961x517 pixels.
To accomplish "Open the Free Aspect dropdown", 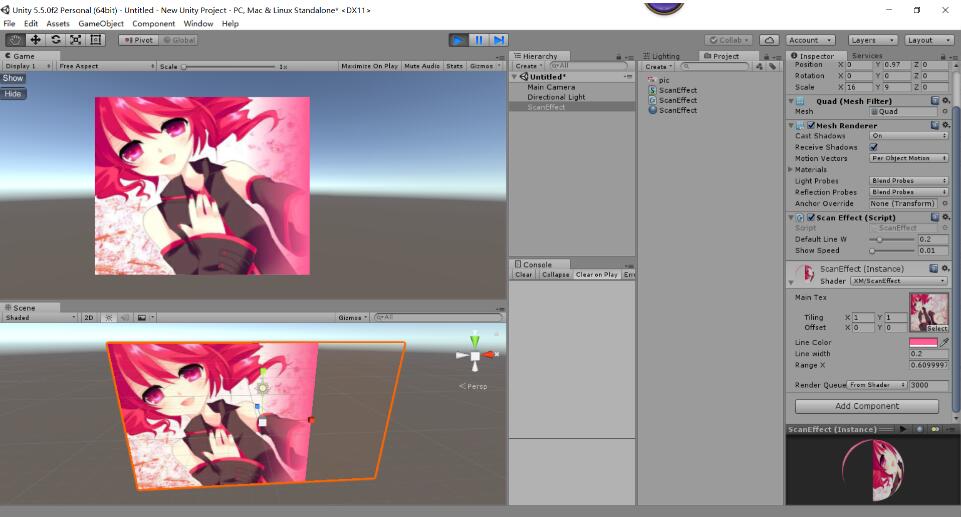I will pyautogui.click(x=106, y=66).
